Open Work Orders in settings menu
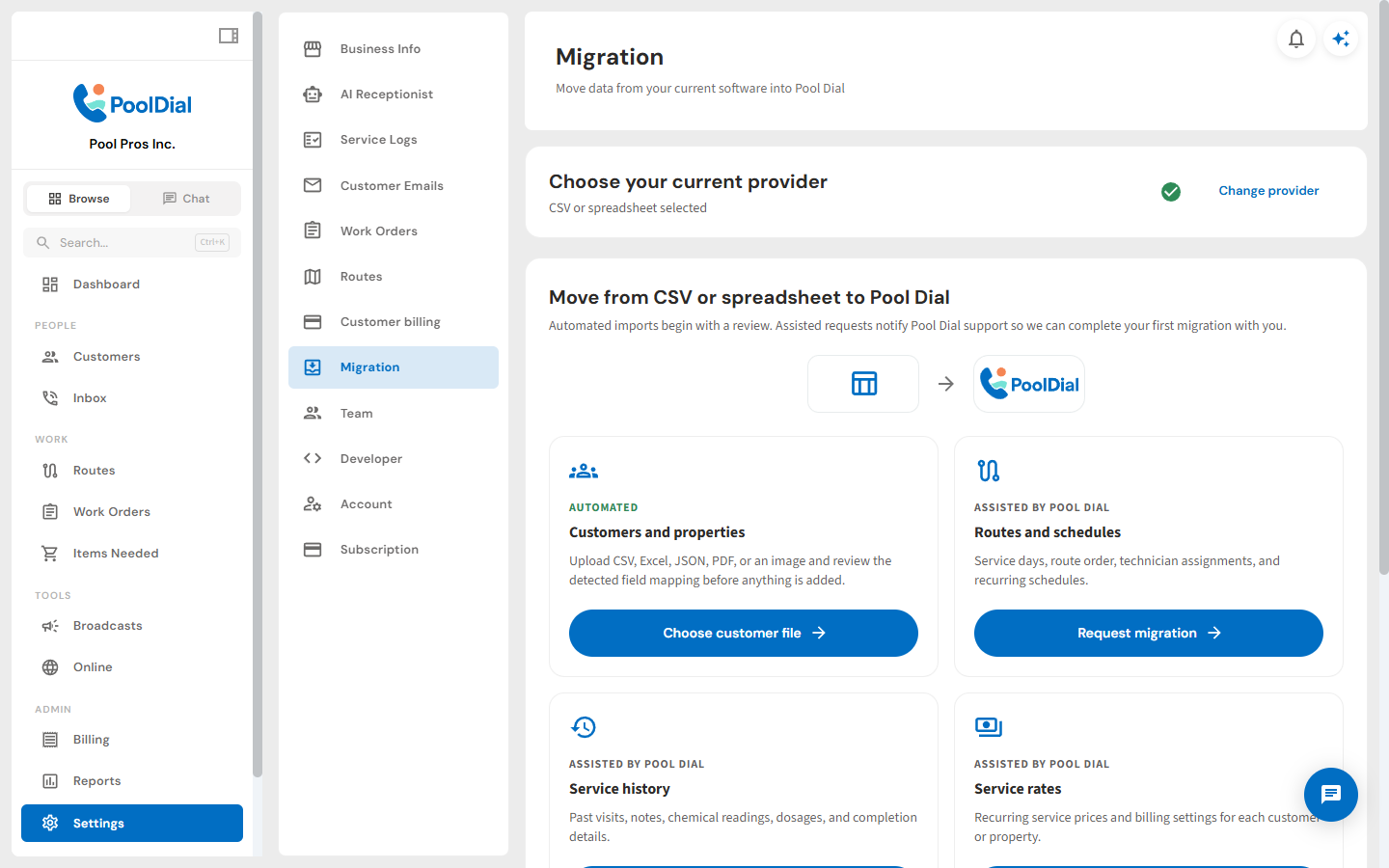This screenshot has width=1389, height=868. 394,231
